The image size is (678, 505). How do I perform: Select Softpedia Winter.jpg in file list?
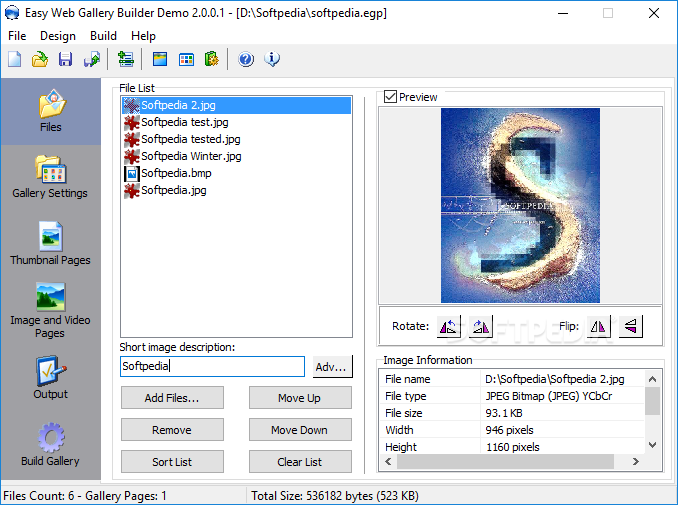tap(237, 156)
